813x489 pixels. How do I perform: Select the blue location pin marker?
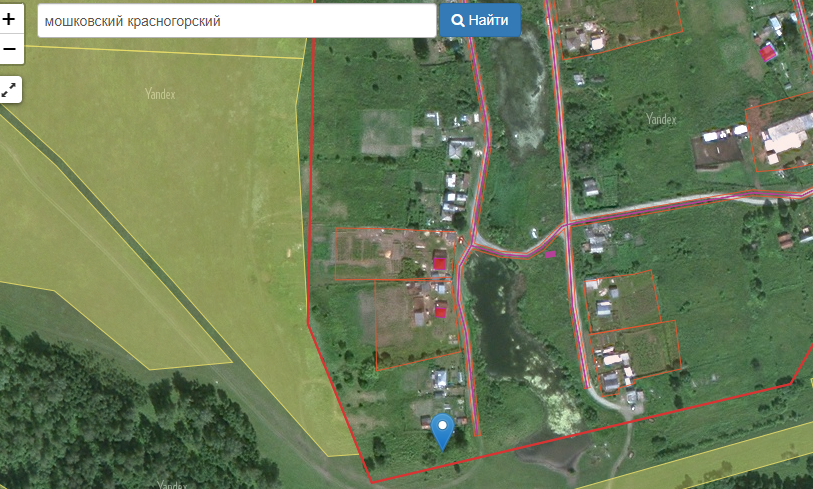442,432
